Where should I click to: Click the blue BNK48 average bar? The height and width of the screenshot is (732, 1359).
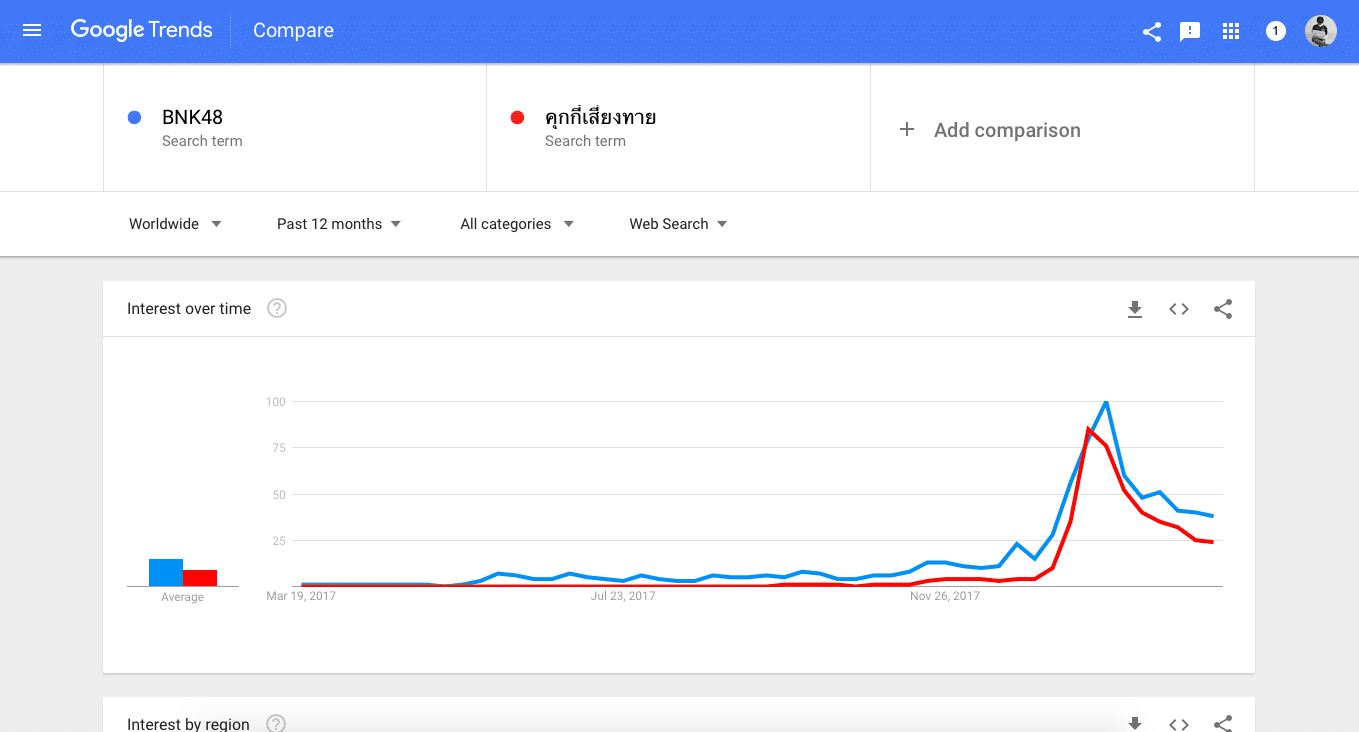(x=166, y=572)
